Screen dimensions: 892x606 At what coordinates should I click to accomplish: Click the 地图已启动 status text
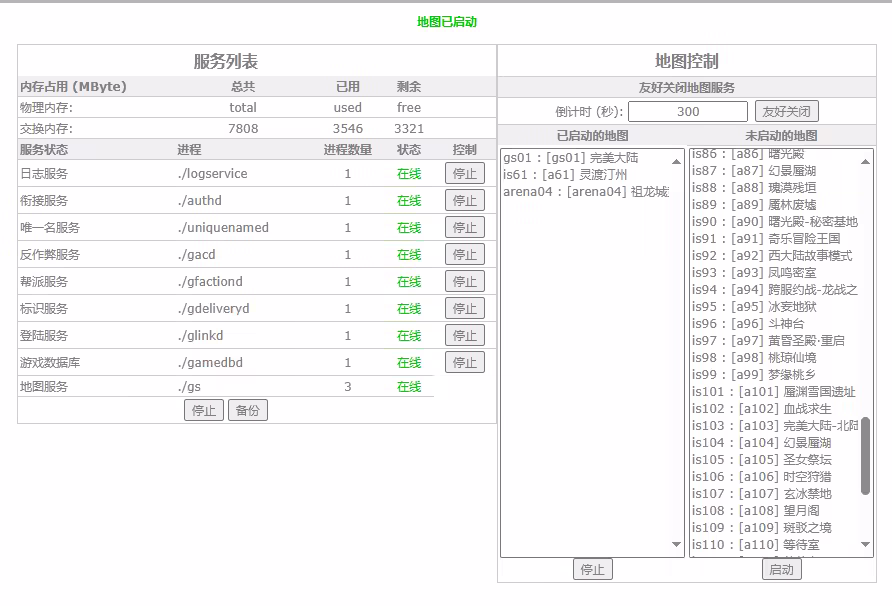[x=446, y=20]
